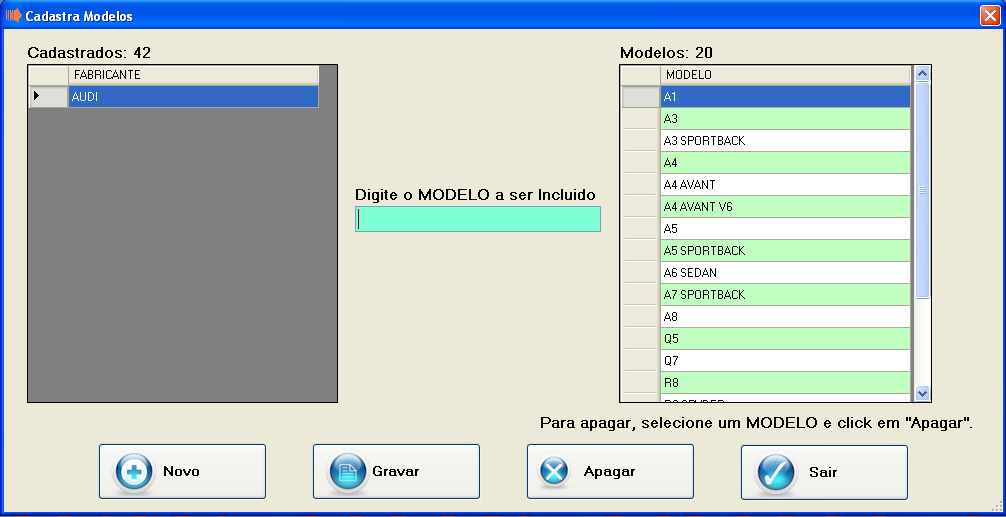
Task: Close the Cadastra Modelos window
Action: pyautogui.click(x=990, y=15)
